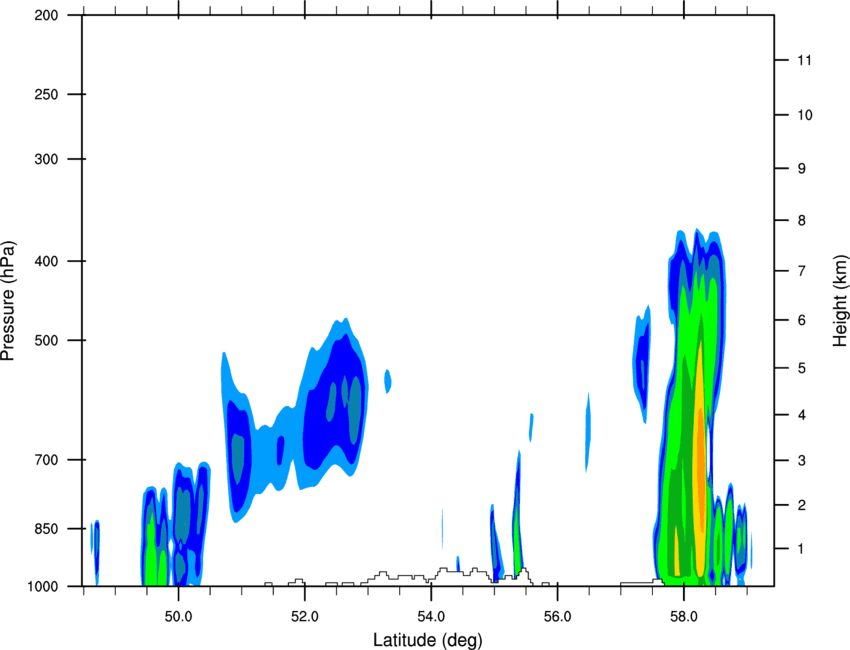This screenshot has width=850, height=650.
Task: Select the 1000 pressure tick label
Action: coord(42,586)
